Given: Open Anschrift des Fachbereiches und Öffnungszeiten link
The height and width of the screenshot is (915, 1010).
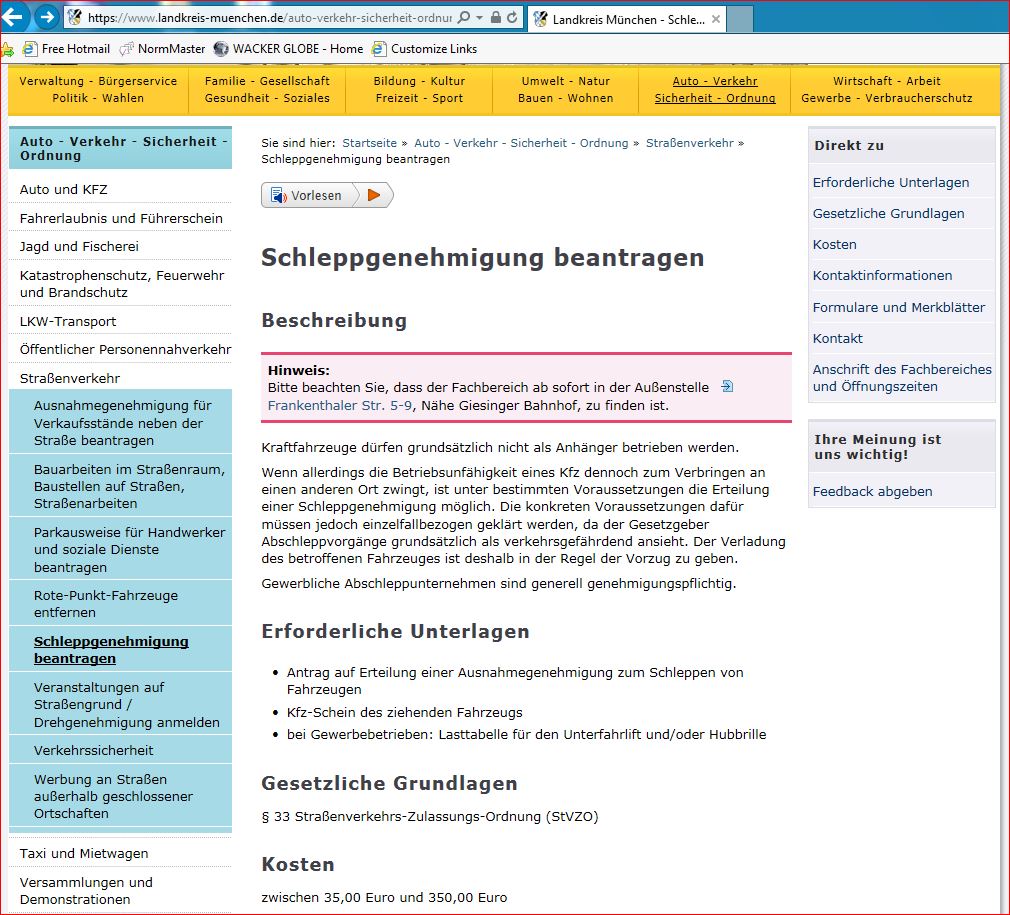Looking at the screenshot, I should click(902, 378).
